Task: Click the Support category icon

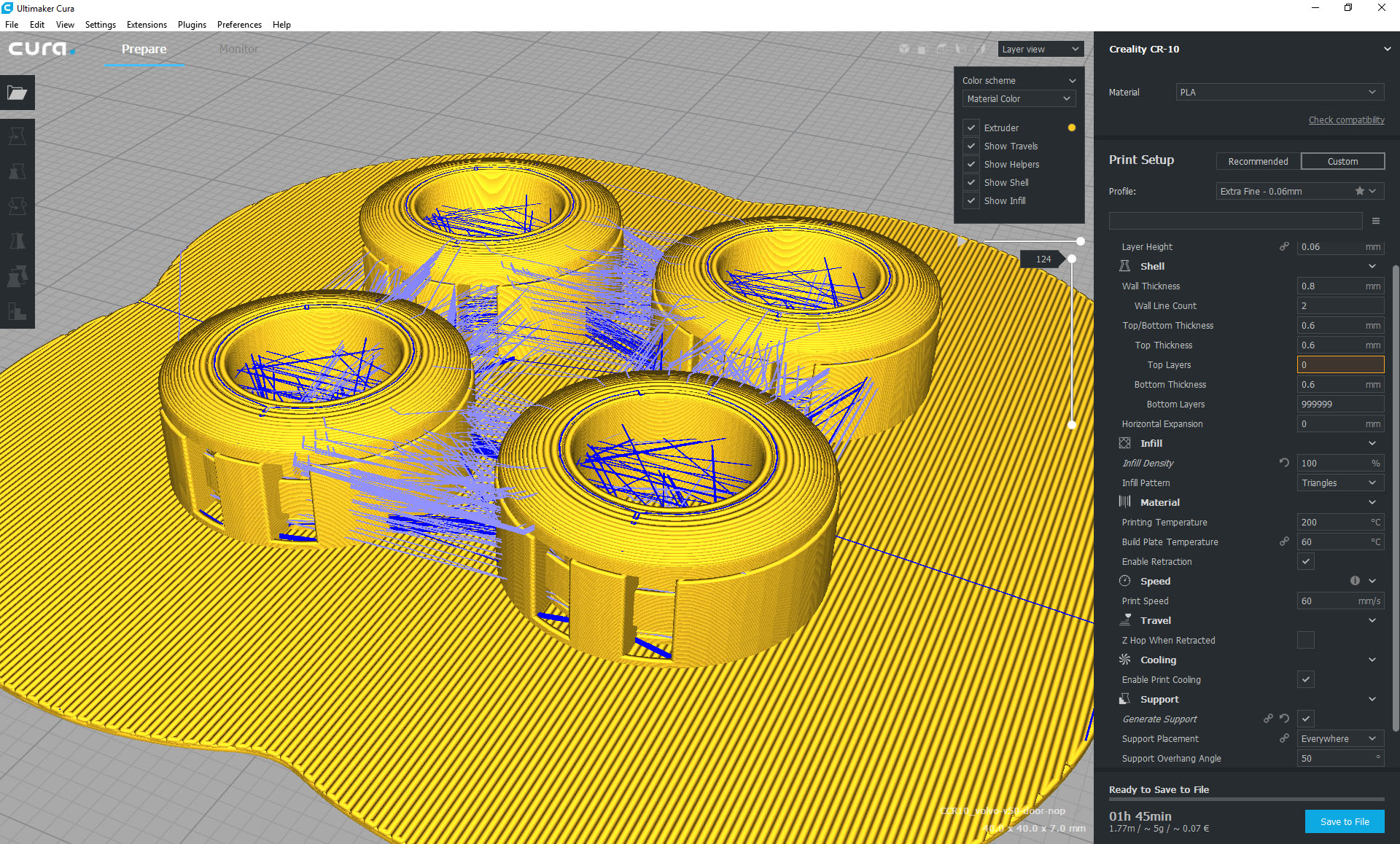Action: coord(1125,699)
